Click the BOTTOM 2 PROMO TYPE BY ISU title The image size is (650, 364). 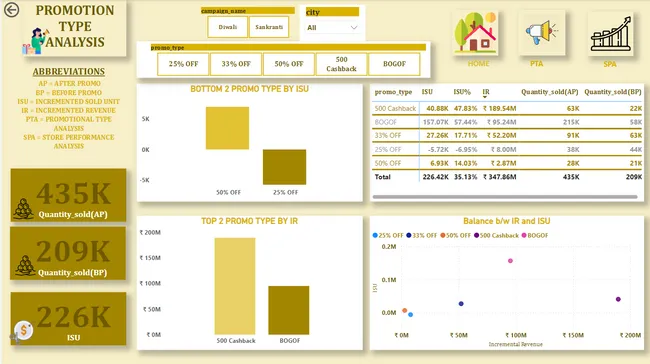click(x=250, y=89)
